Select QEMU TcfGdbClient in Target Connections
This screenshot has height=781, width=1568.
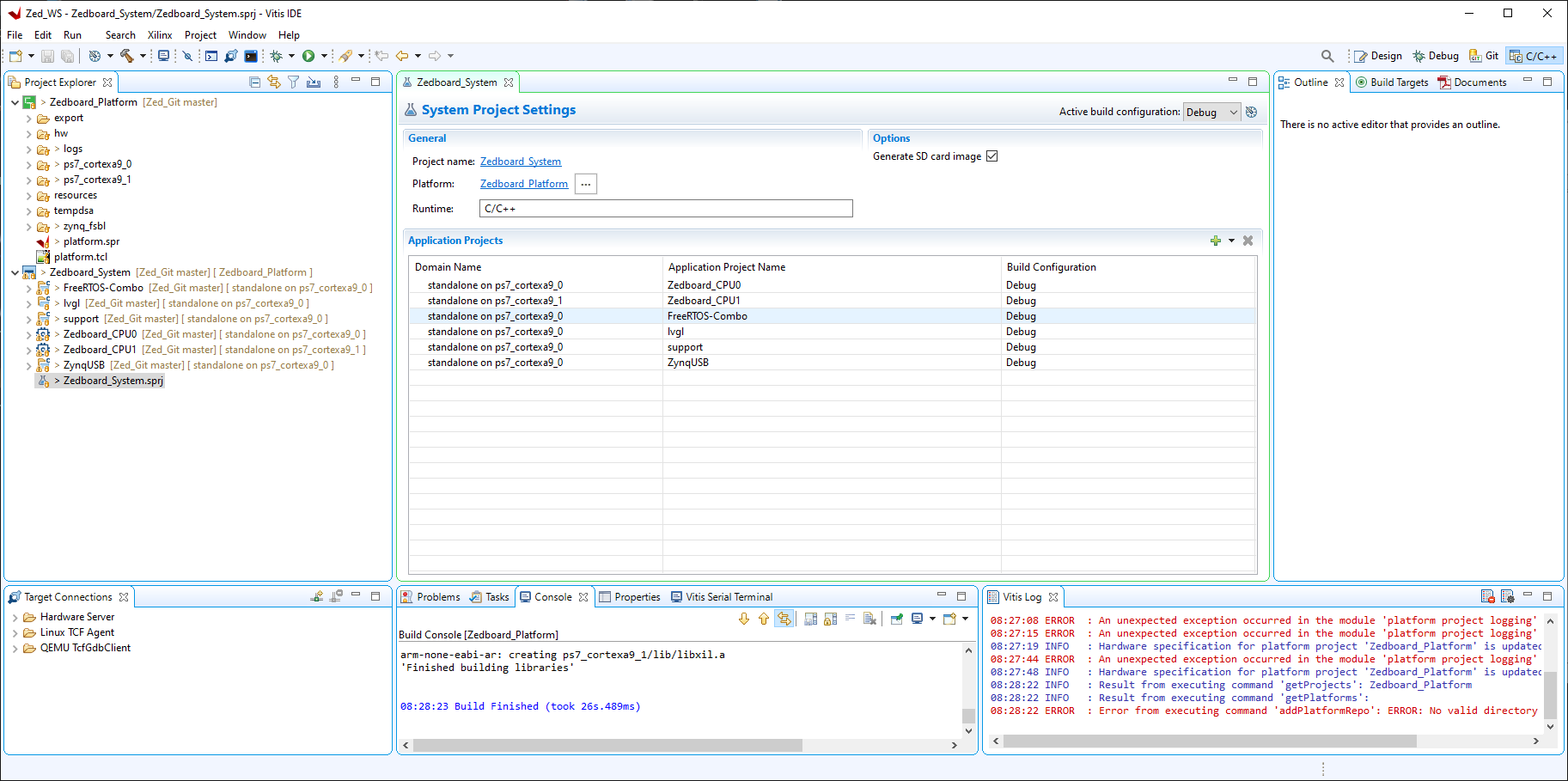tap(85, 648)
